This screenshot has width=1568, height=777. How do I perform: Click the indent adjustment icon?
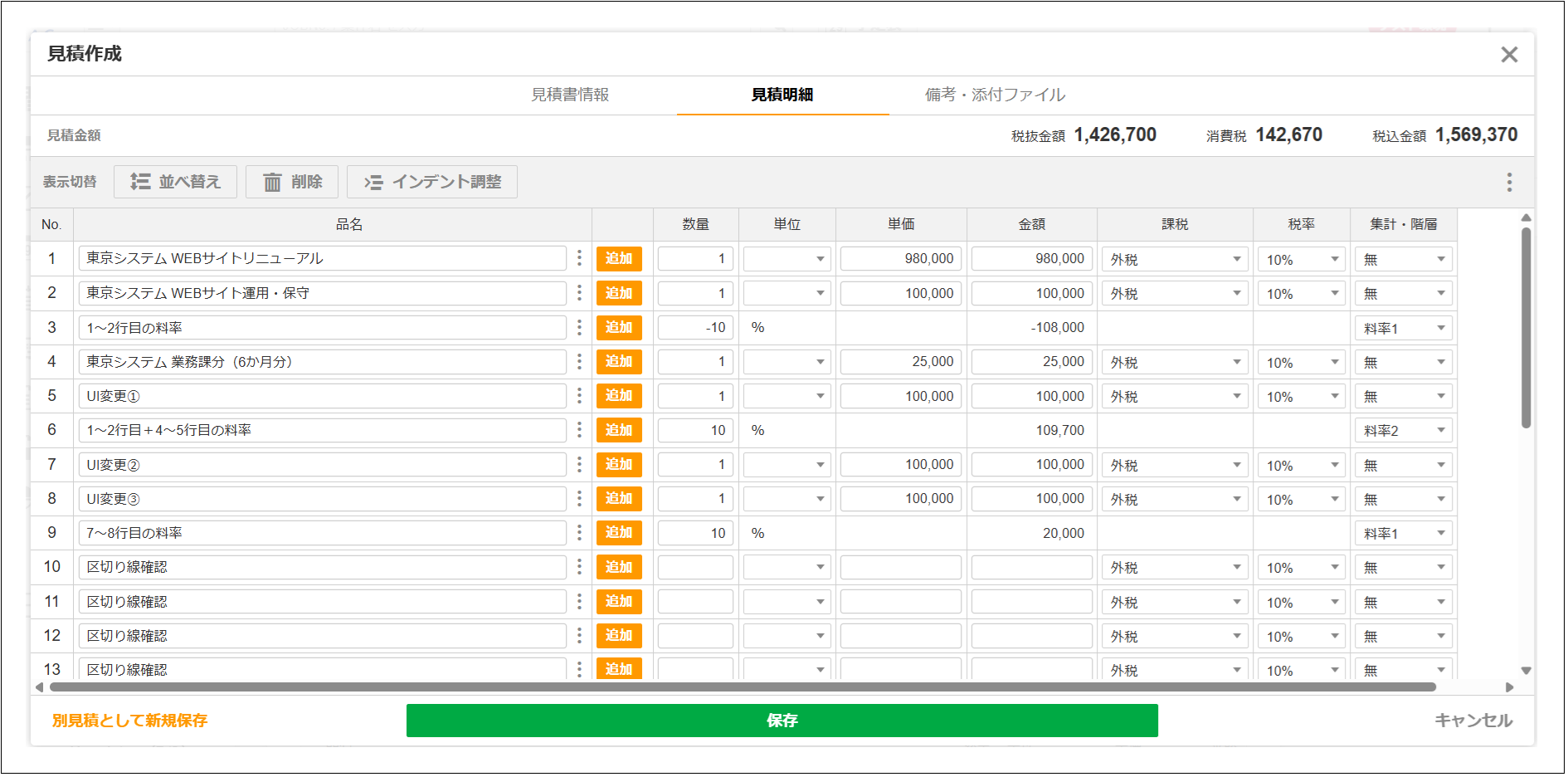[x=373, y=182]
